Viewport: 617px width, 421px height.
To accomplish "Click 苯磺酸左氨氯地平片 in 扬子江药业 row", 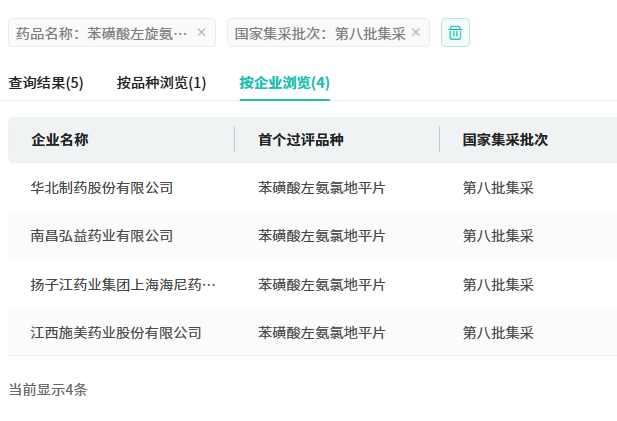I will 322,284.
